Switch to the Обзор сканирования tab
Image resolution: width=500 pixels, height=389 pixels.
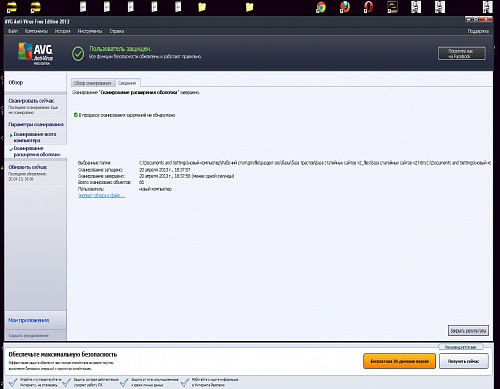[x=92, y=83]
